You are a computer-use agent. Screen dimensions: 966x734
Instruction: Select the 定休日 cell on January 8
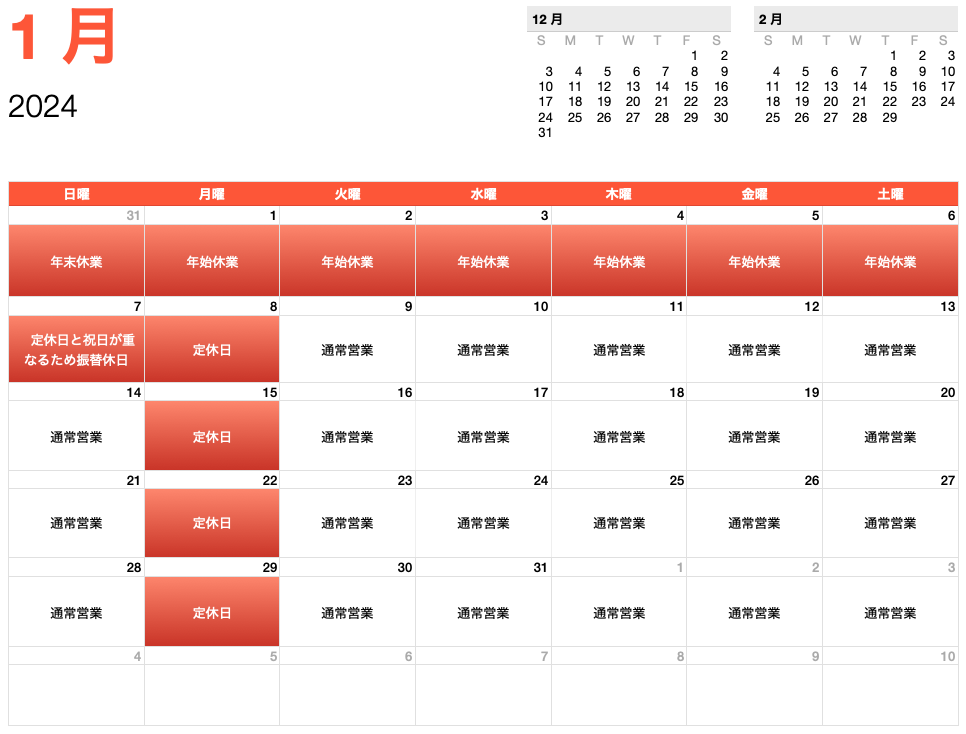pyautogui.click(x=212, y=350)
